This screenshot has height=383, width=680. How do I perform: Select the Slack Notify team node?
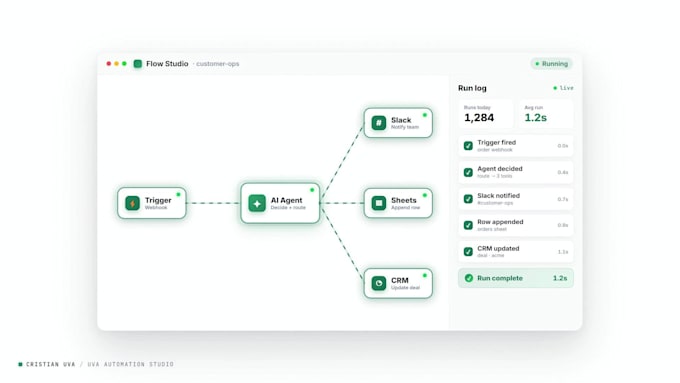pyautogui.click(x=398, y=123)
